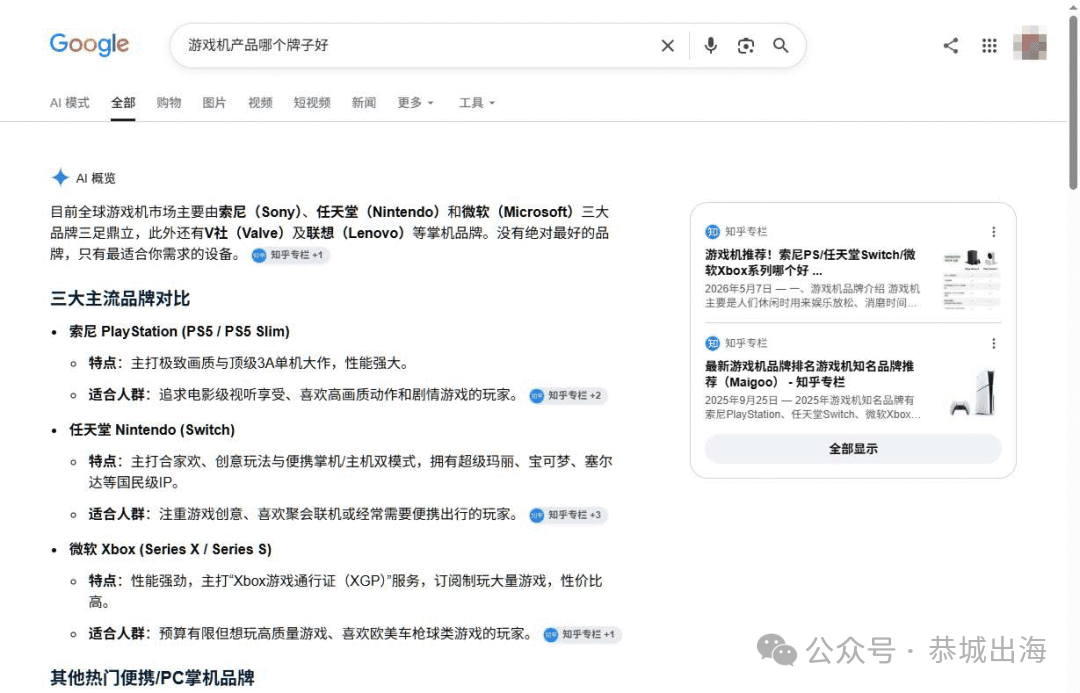Start voice search with microphone icon
The height and width of the screenshot is (693, 1080).
tap(710, 45)
